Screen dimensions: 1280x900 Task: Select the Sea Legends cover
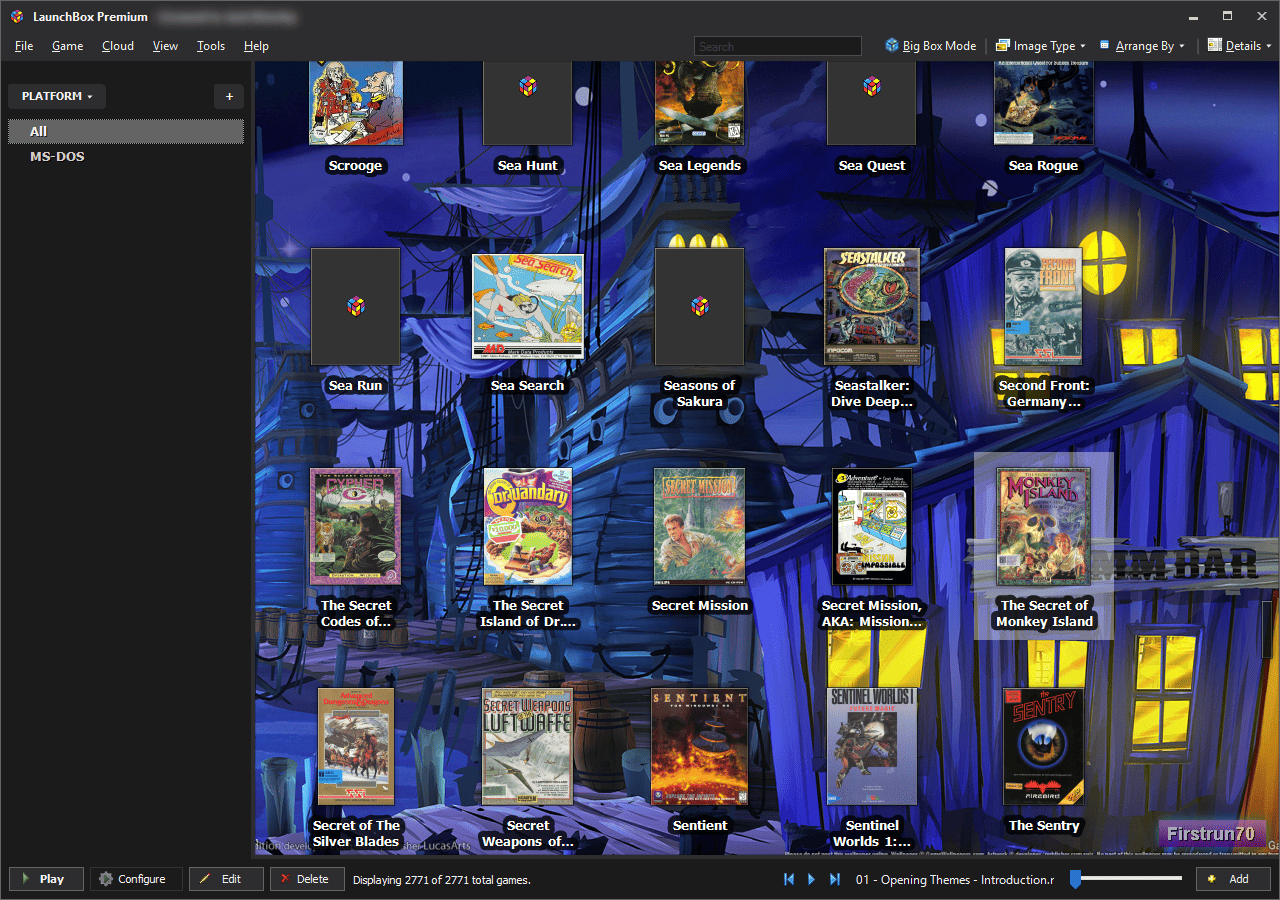pos(700,103)
